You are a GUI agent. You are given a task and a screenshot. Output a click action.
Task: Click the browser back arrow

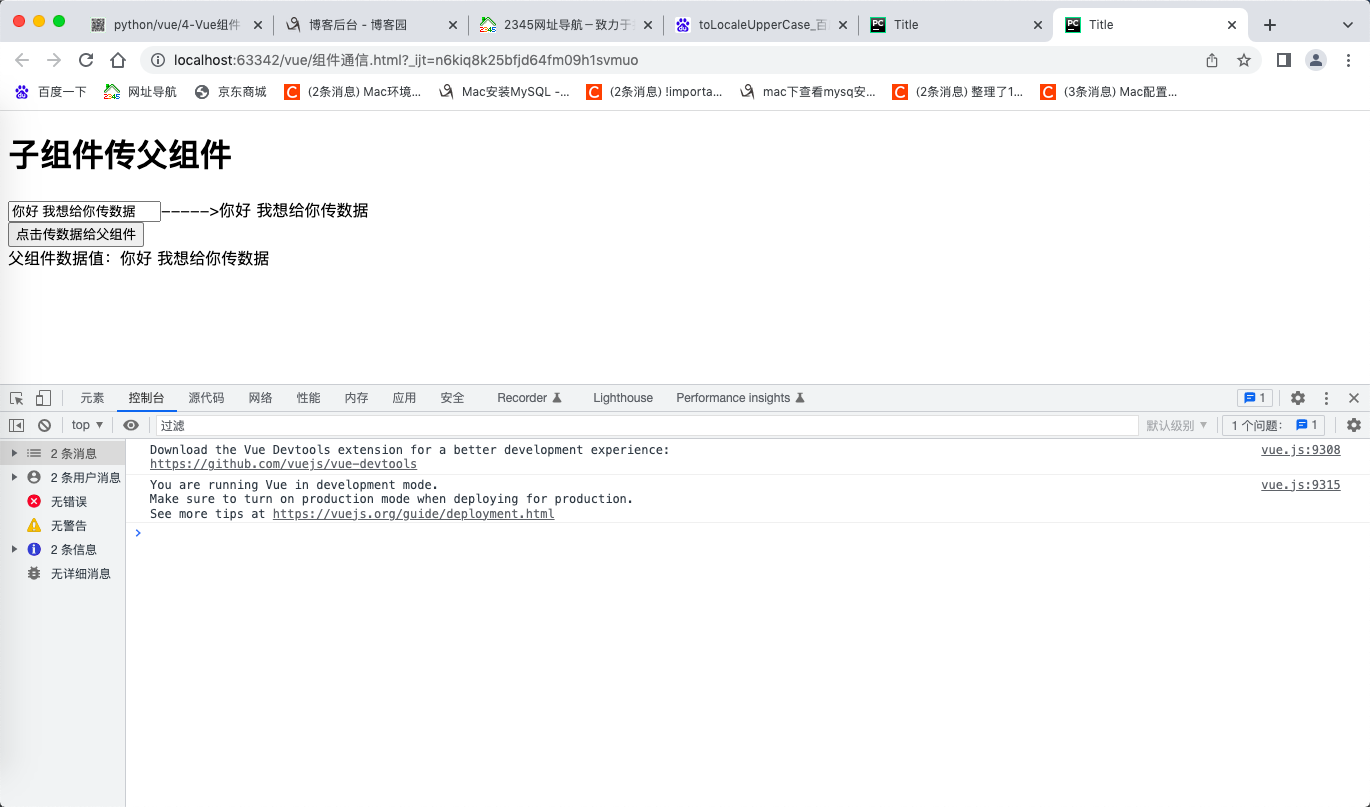pyautogui.click(x=22, y=60)
